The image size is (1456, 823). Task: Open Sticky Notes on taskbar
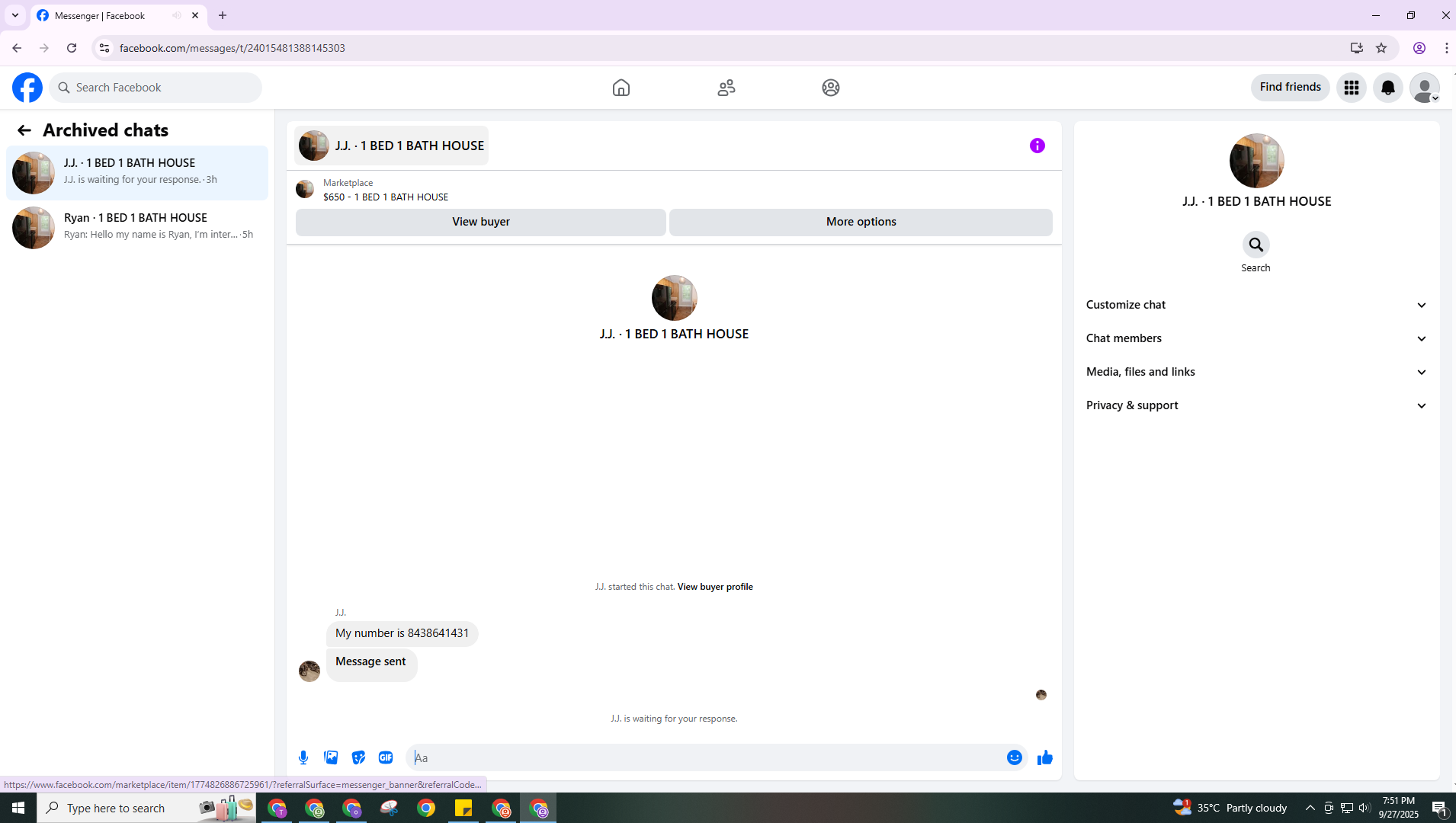[463, 808]
